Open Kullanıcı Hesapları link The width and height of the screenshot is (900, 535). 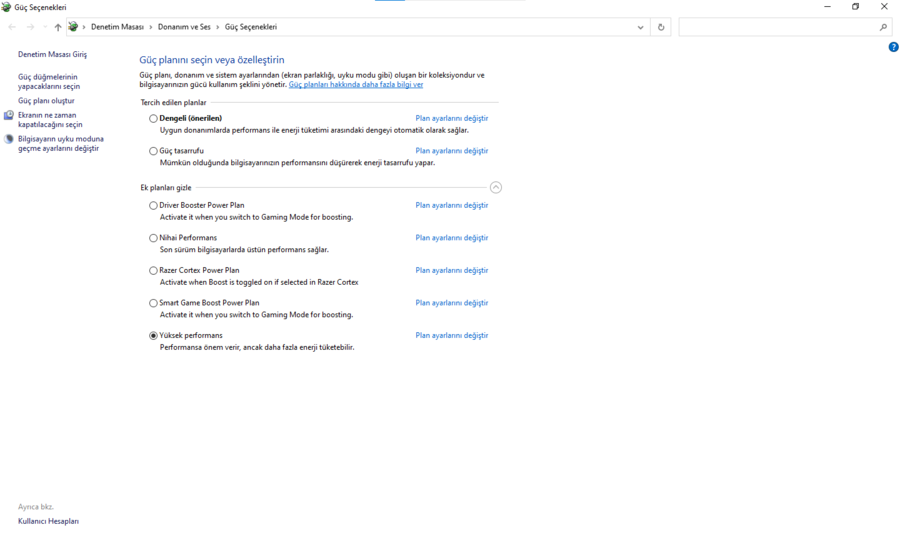pyautogui.click(x=48, y=522)
